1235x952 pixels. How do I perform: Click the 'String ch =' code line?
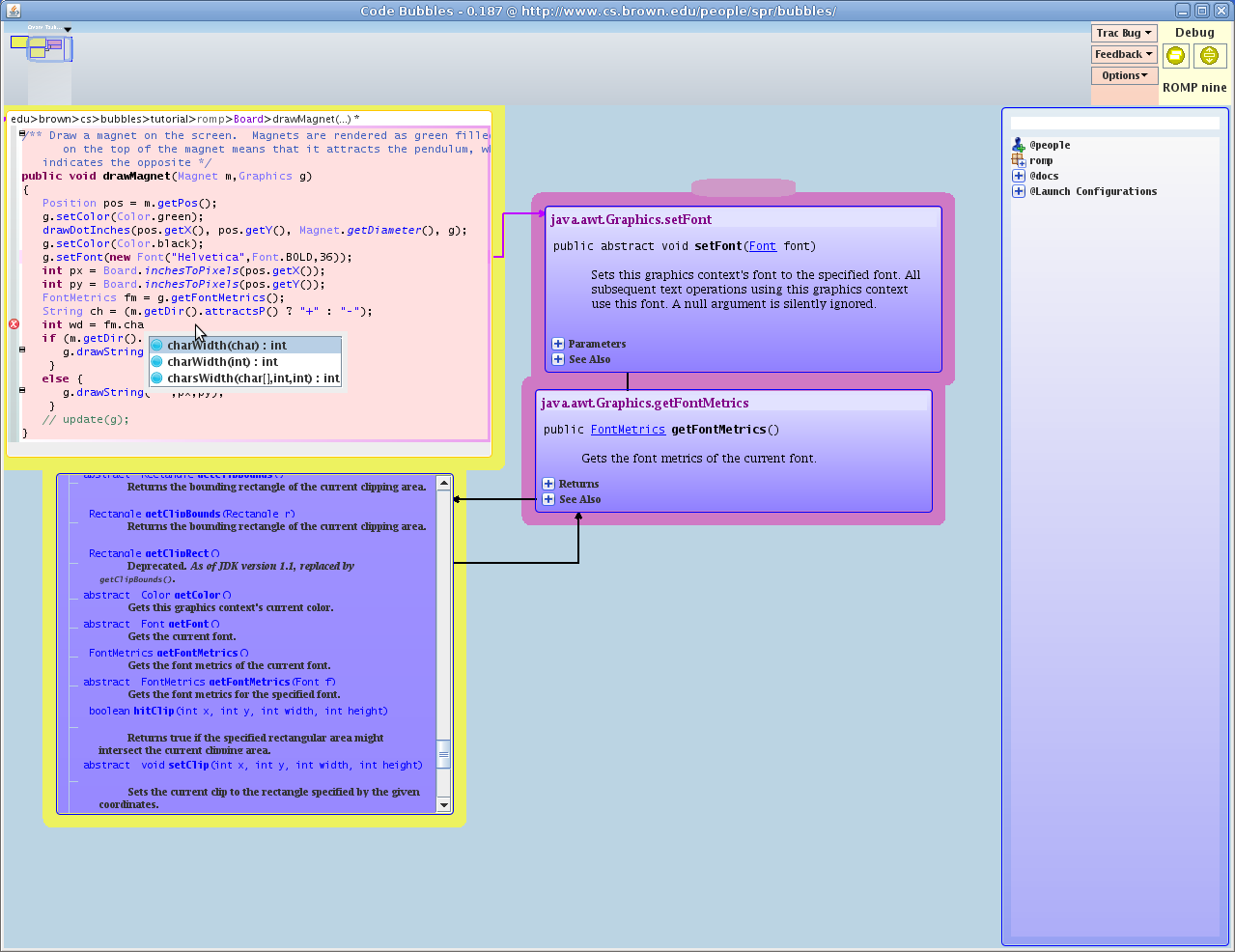click(207, 311)
